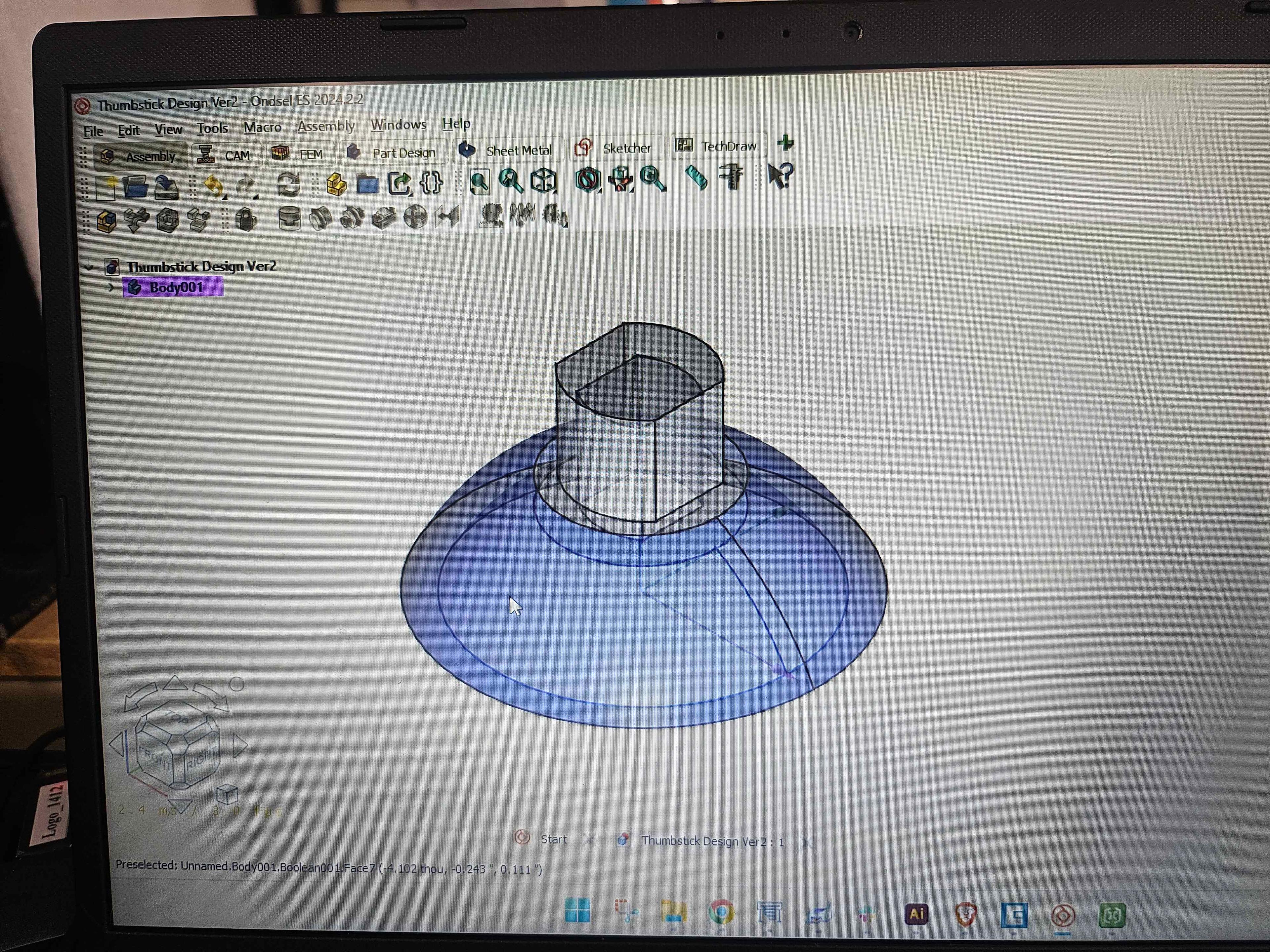1270x952 pixels.
Task: Close the Thumbstick Design Ver2 : 1 tab
Action: coord(807,842)
